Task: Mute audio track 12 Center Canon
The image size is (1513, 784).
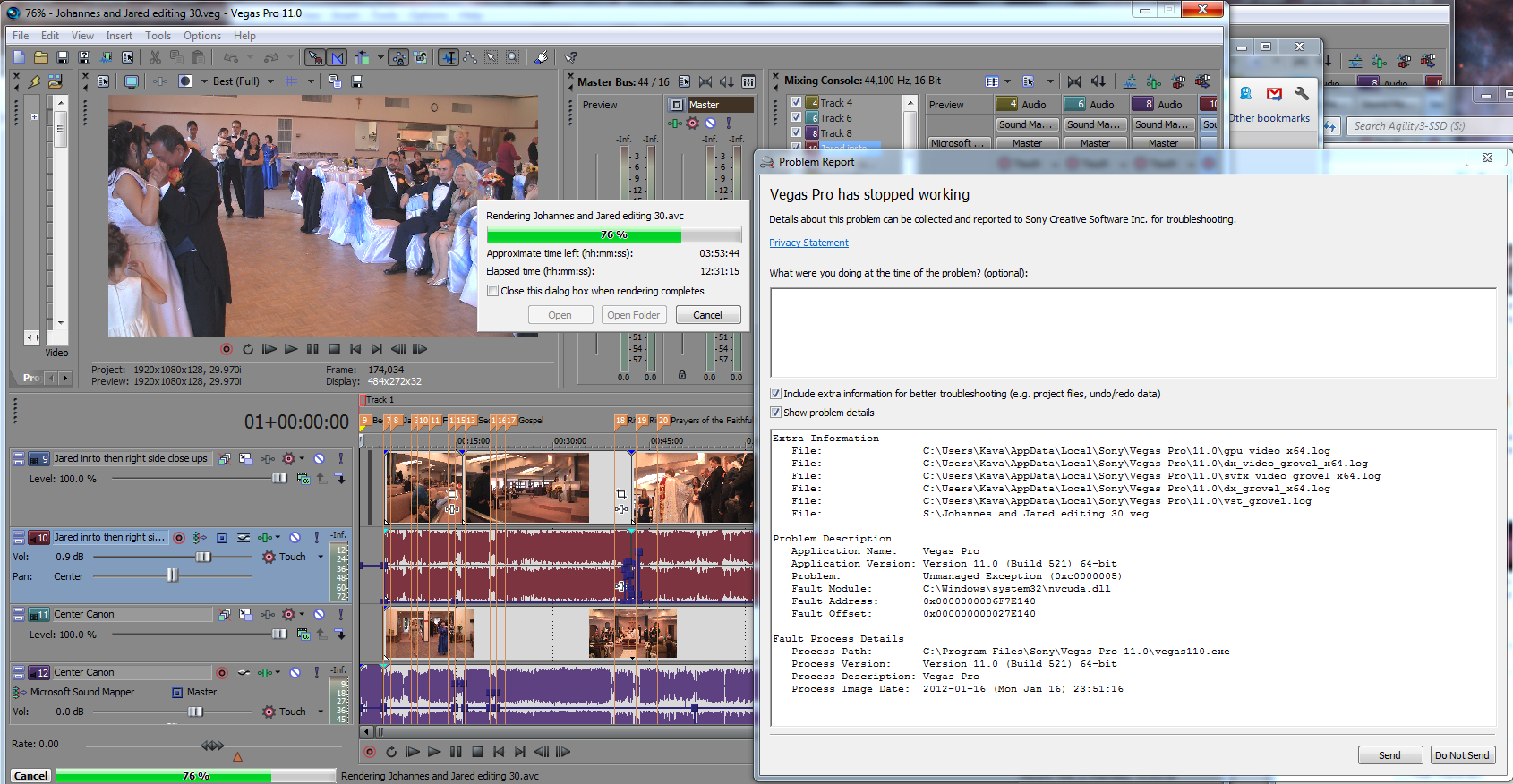Action: 295,672
